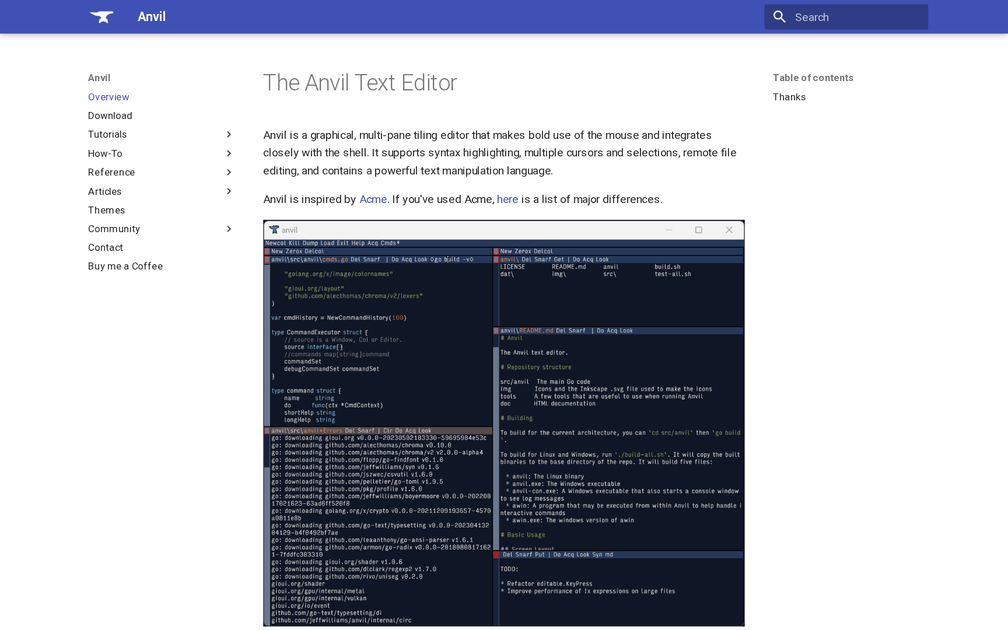
Task: Click the anvil editor screenshot image
Action: (x=503, y=423)
